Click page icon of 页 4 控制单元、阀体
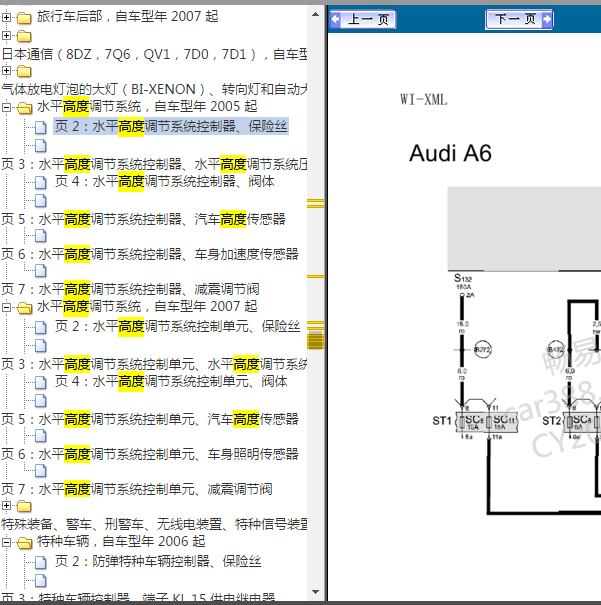This screenshot has width=601, height=605. pos(41,382)
